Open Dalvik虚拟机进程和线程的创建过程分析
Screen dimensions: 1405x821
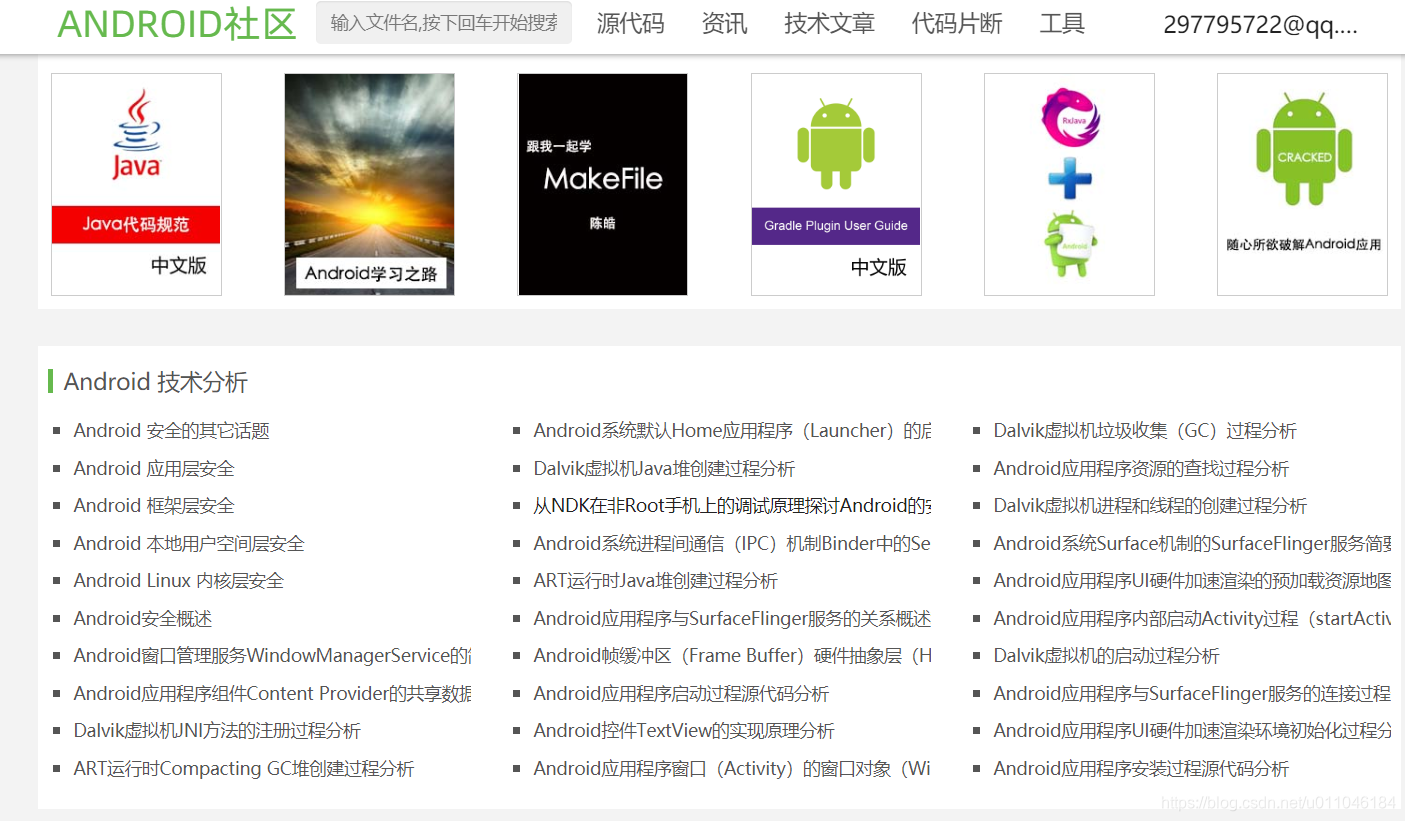(1150, 506)
